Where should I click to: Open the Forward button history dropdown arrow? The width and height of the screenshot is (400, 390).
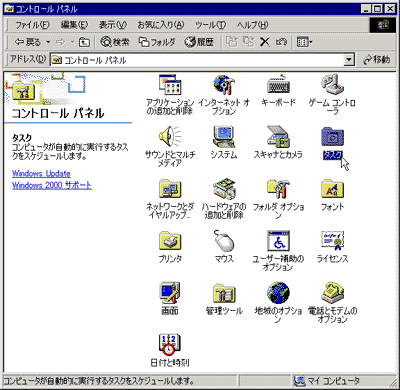pyautogui.click(x=72, y=42)
